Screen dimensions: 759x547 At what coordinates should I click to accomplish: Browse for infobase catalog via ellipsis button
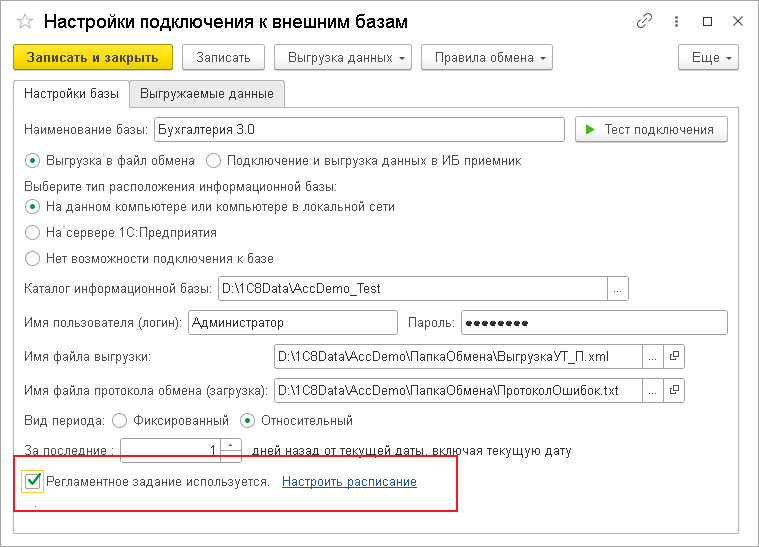point(618,289)
